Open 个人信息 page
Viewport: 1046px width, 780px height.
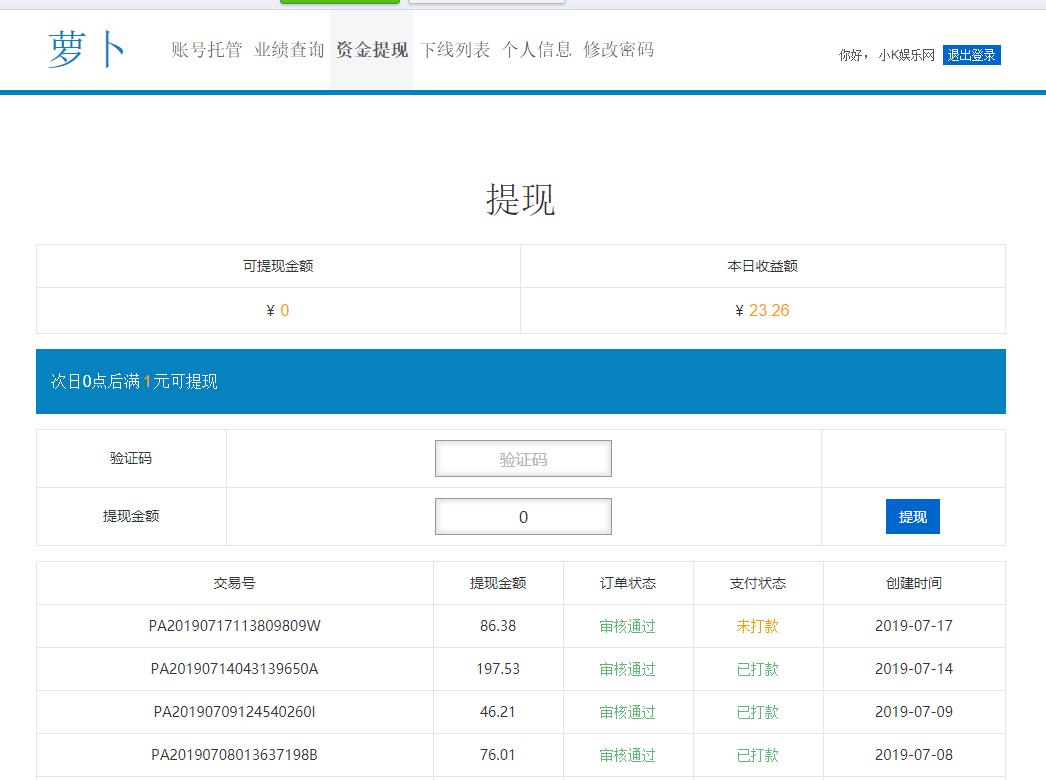537,50
